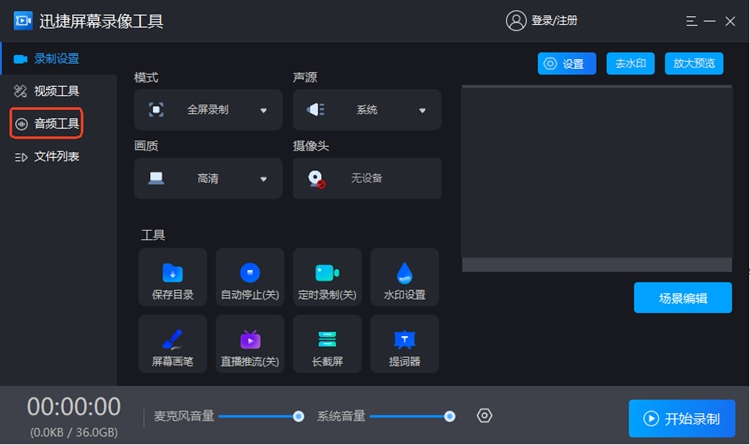Toggle 自动停止 auto-stop tool
This screenshot has width=750, height=445.
tap(250, 277)
